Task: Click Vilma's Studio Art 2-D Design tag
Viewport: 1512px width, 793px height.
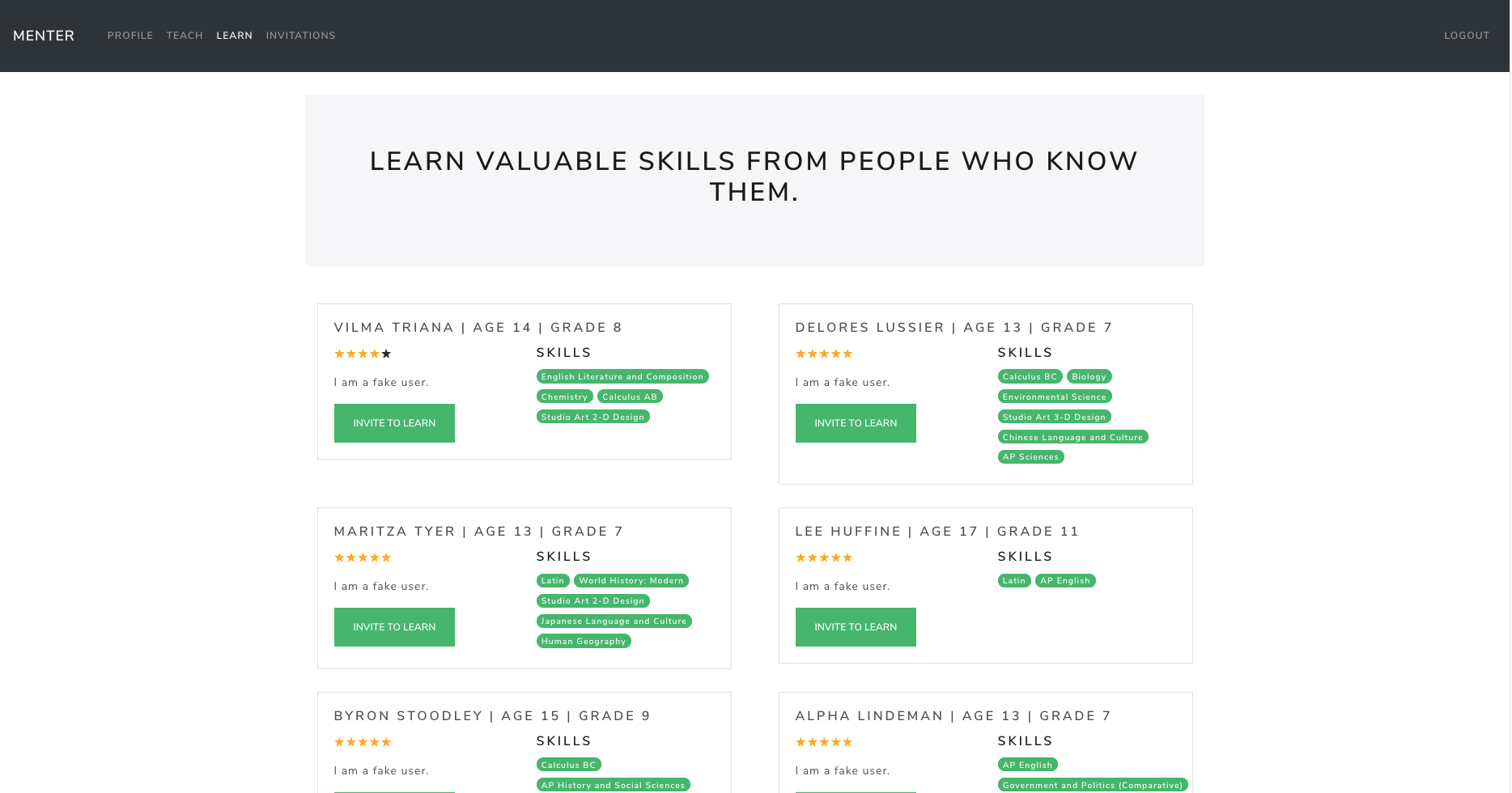Action: tap(592, 417)
